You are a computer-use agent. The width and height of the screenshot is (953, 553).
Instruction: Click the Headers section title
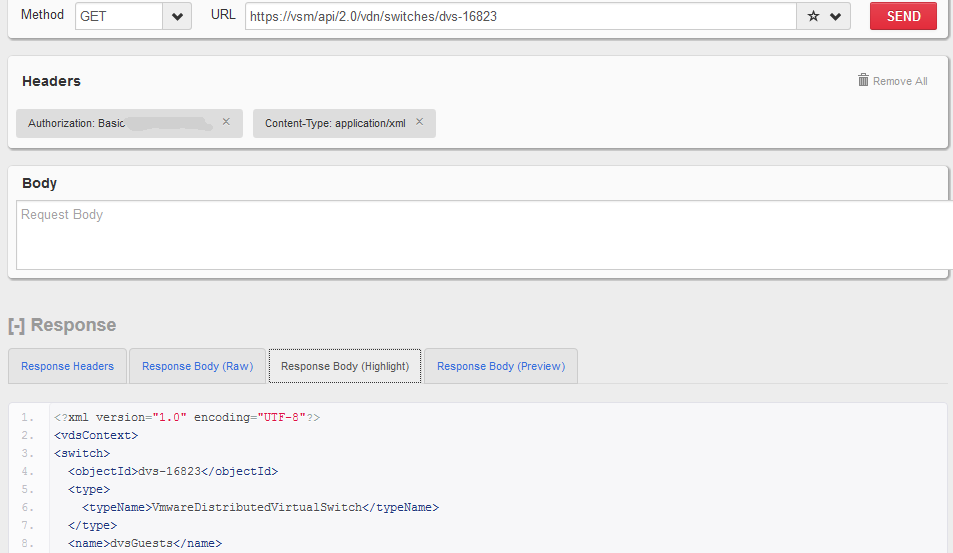51,81
